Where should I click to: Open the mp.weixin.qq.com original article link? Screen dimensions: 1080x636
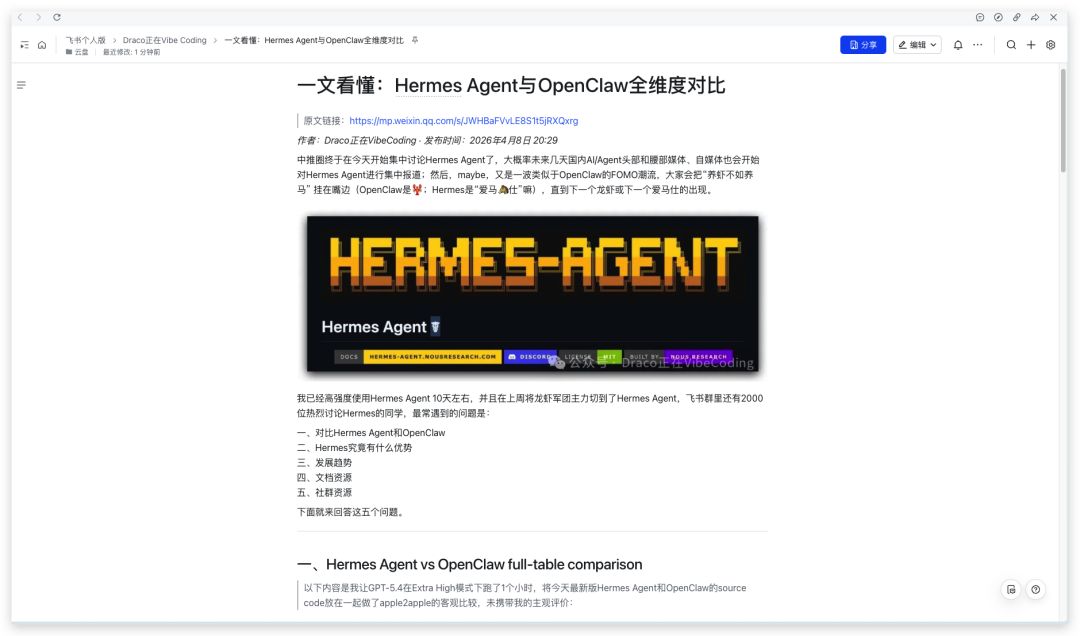pos(462,119)
